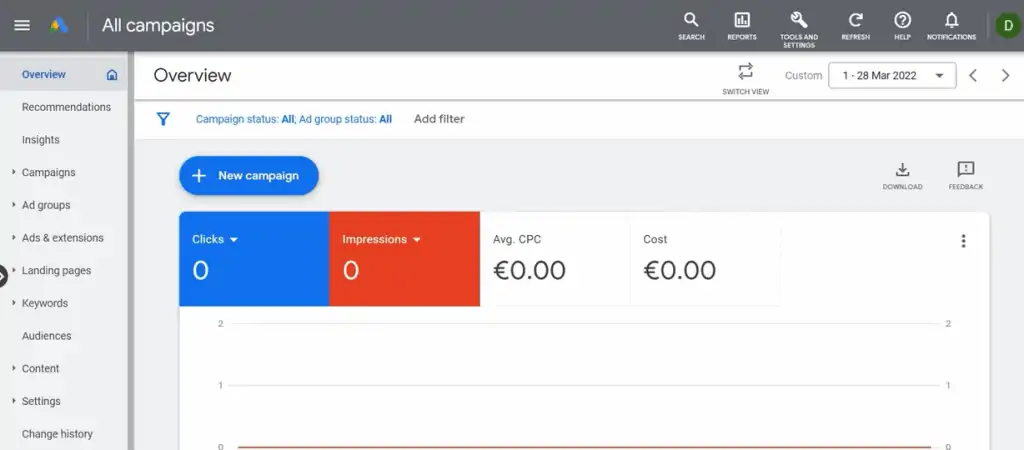Change the Impressions metric via dropdown
This screenshot has height=450, width=1024.
tap(417, 240)
